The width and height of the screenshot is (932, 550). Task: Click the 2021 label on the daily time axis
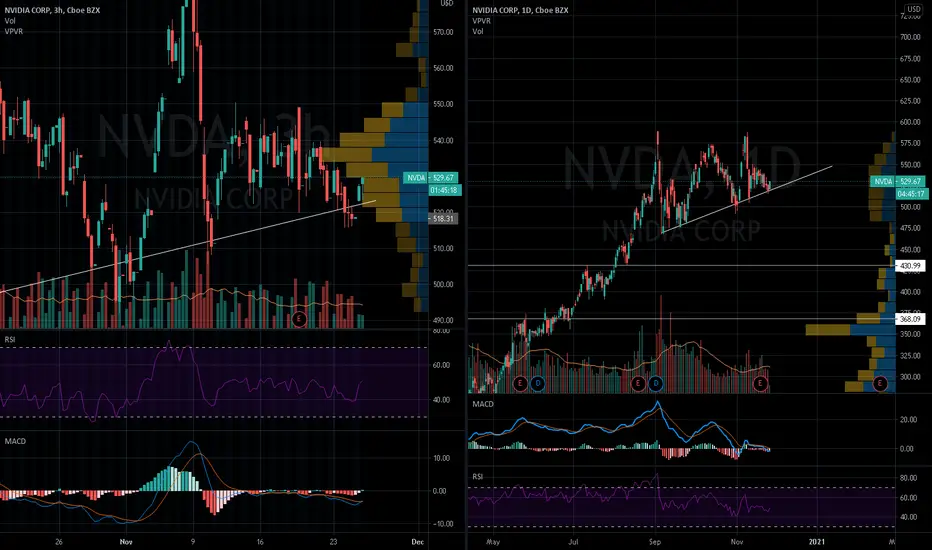[817, 542]
